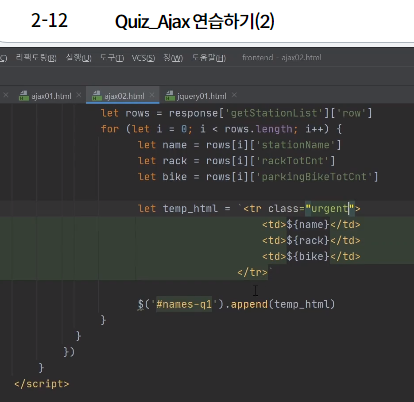This screenshot has height=402, width=414.
Task: Click 'let rows' variable declaration
Action: 125,113
